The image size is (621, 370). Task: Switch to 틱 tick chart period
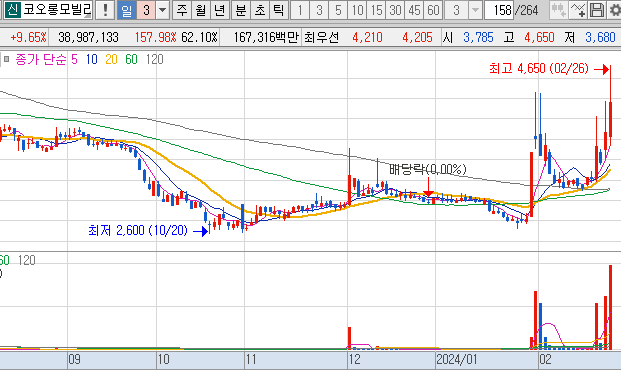pyautogui.click(x=278, y=10)
